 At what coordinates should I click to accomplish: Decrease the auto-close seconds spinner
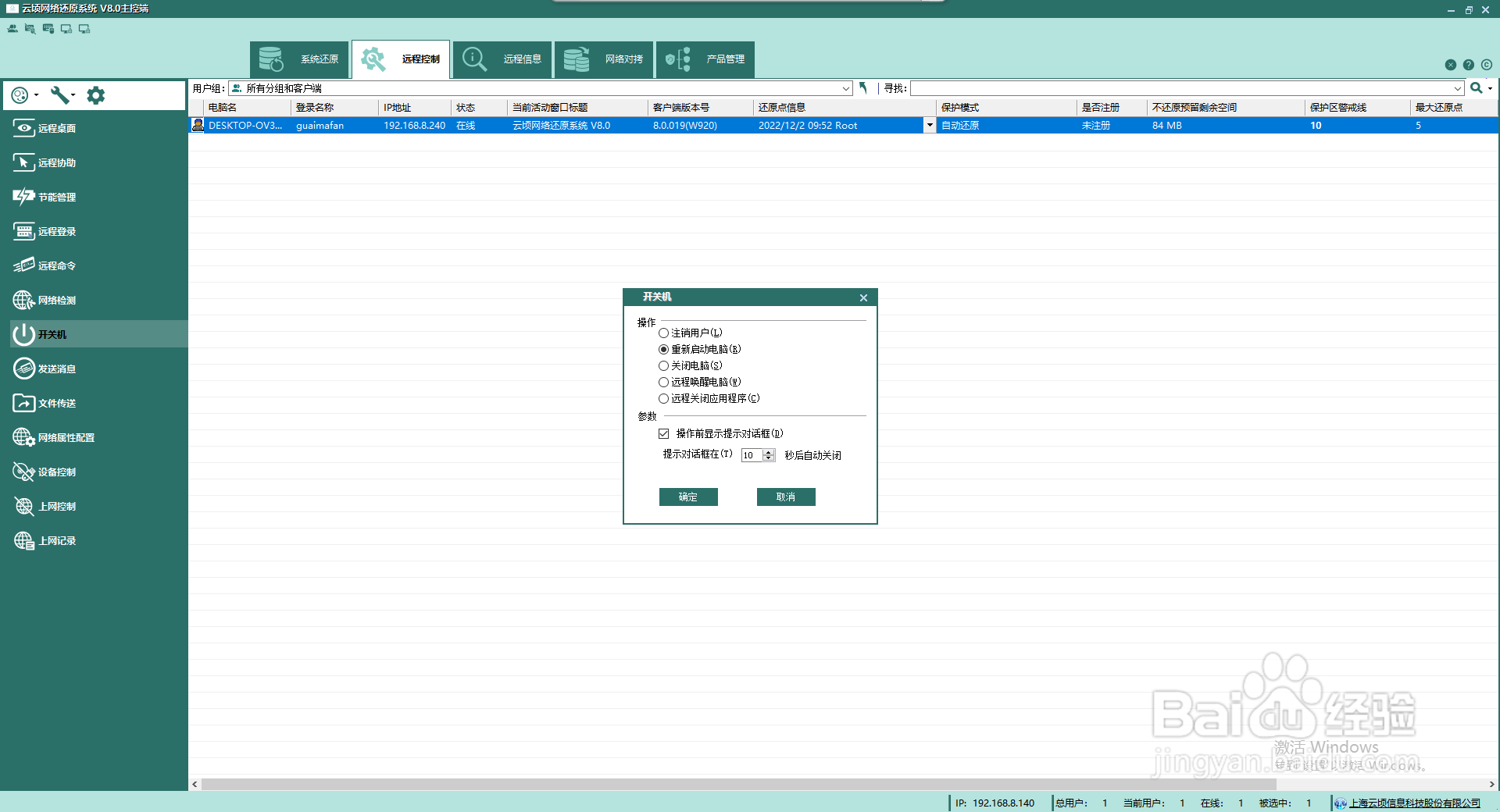click(x=769, y=458)
